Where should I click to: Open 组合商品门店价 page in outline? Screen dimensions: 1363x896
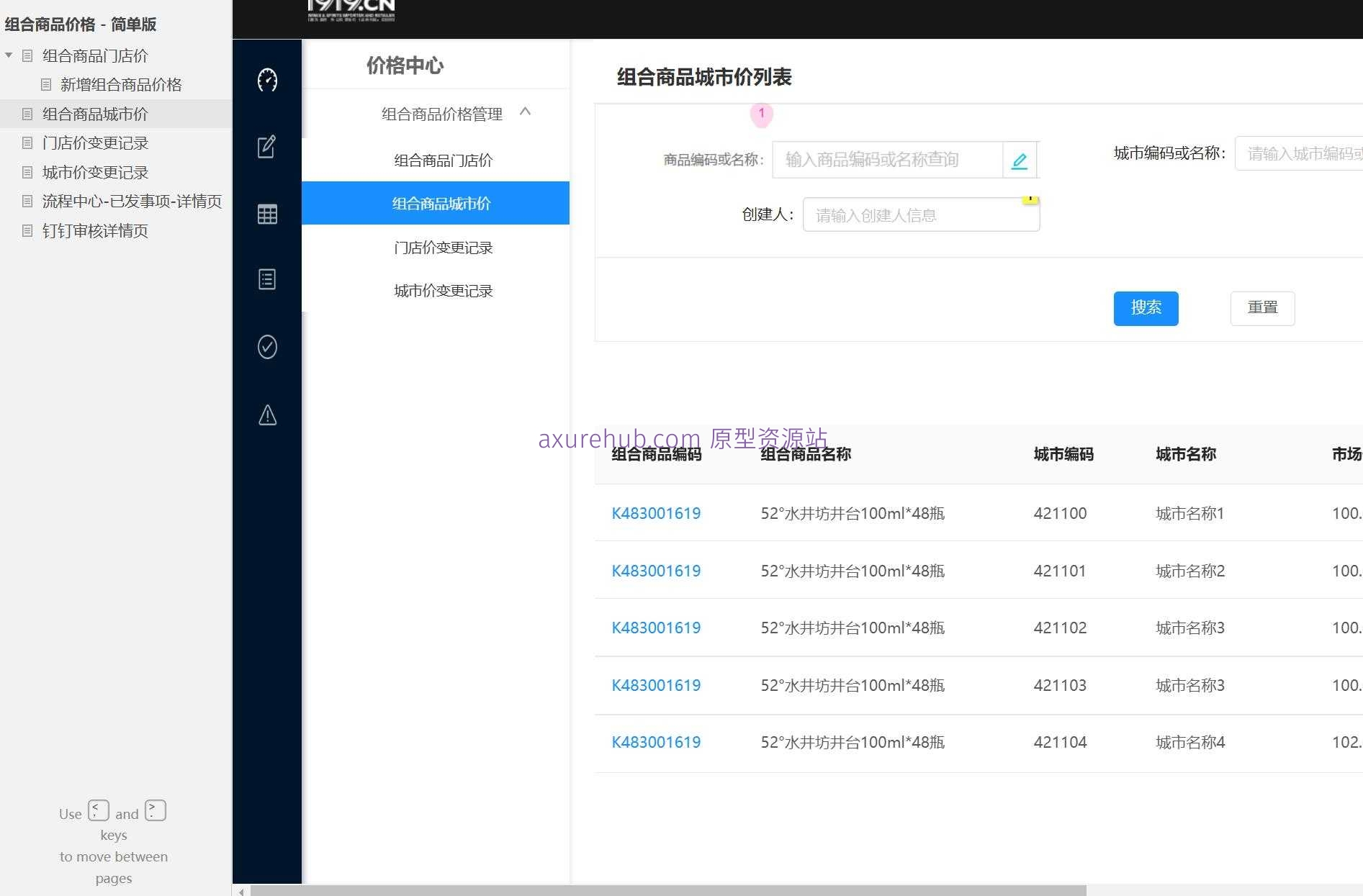coord(95,55)
